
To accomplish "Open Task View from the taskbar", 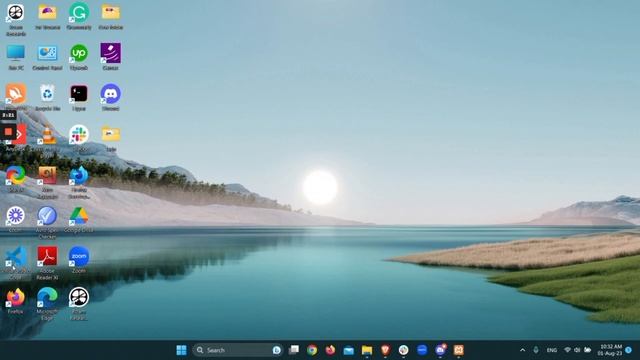I will 293,350.
